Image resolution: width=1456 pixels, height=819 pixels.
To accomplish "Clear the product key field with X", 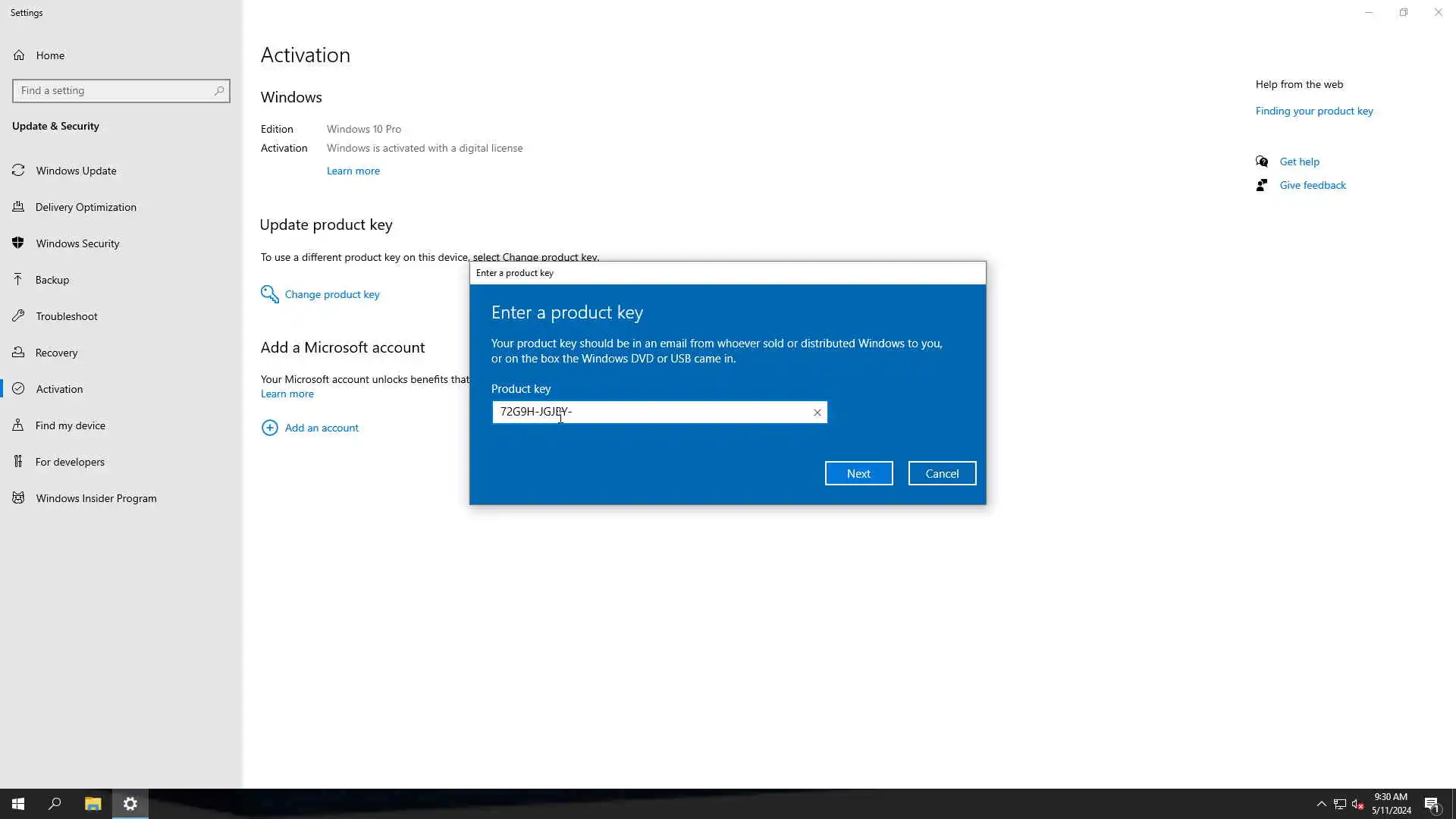I will coord(817,413).
